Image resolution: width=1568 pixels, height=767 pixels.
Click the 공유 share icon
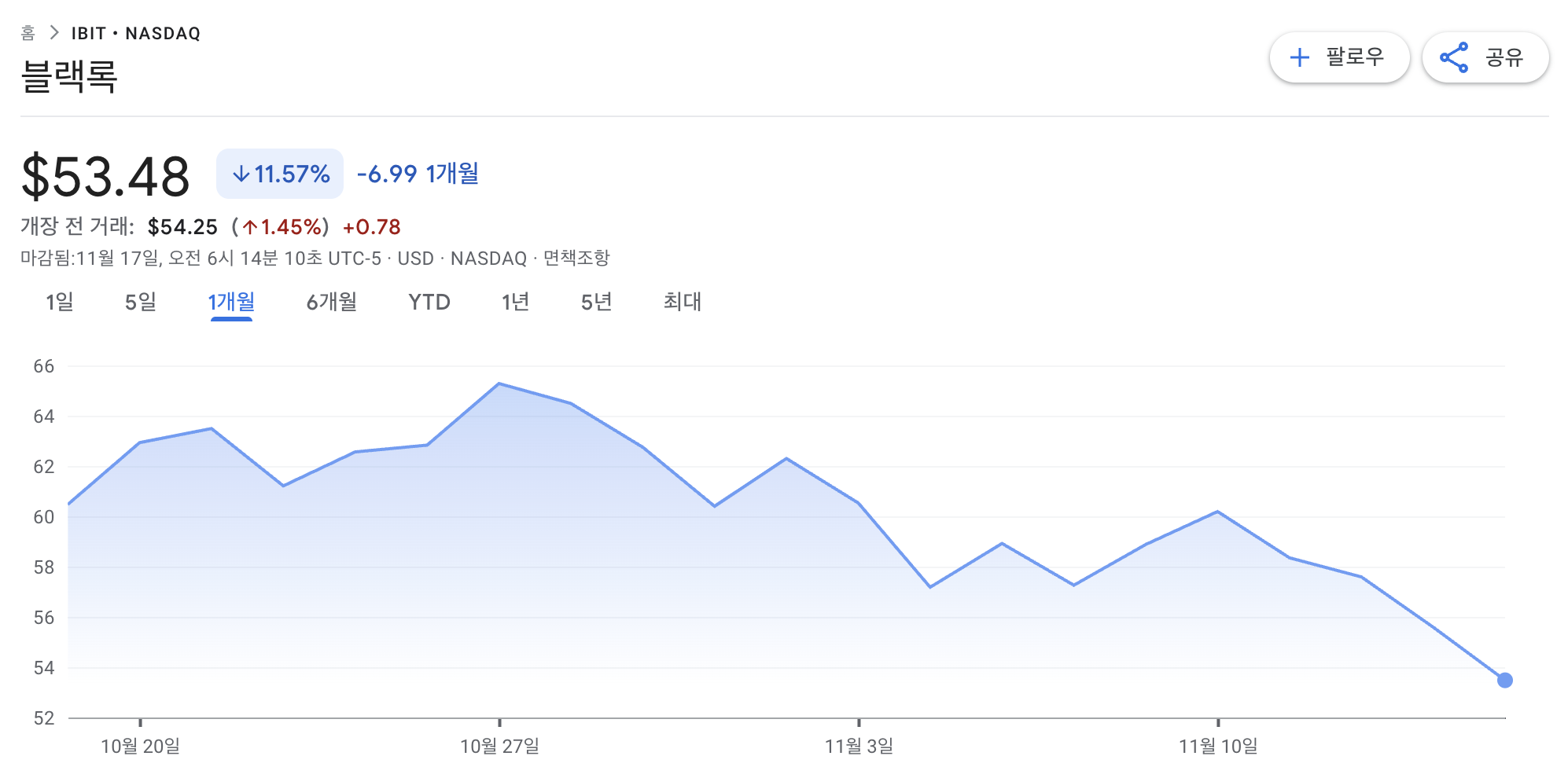click(1453, 57)
